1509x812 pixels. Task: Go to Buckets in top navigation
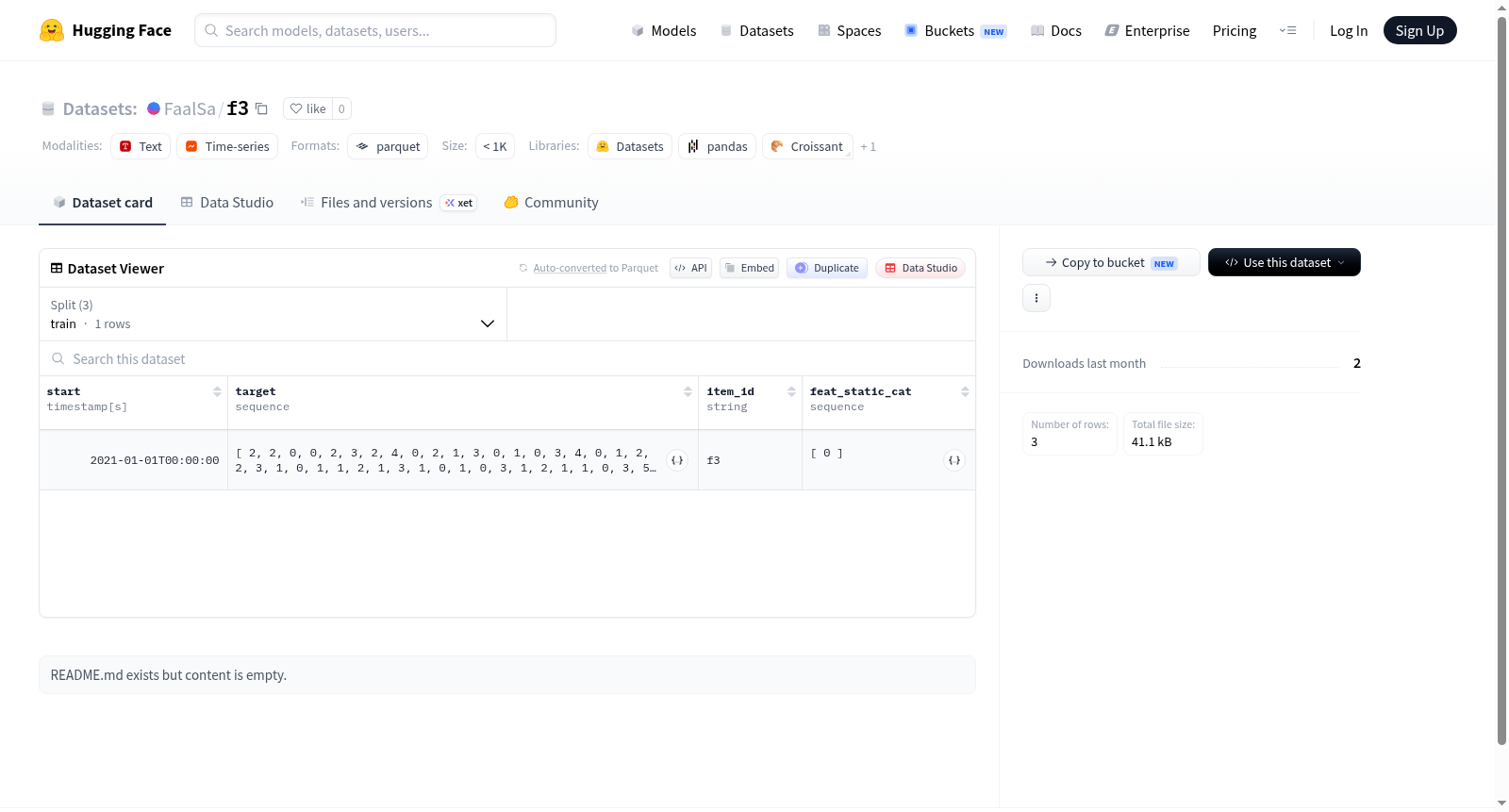(955, 30)
